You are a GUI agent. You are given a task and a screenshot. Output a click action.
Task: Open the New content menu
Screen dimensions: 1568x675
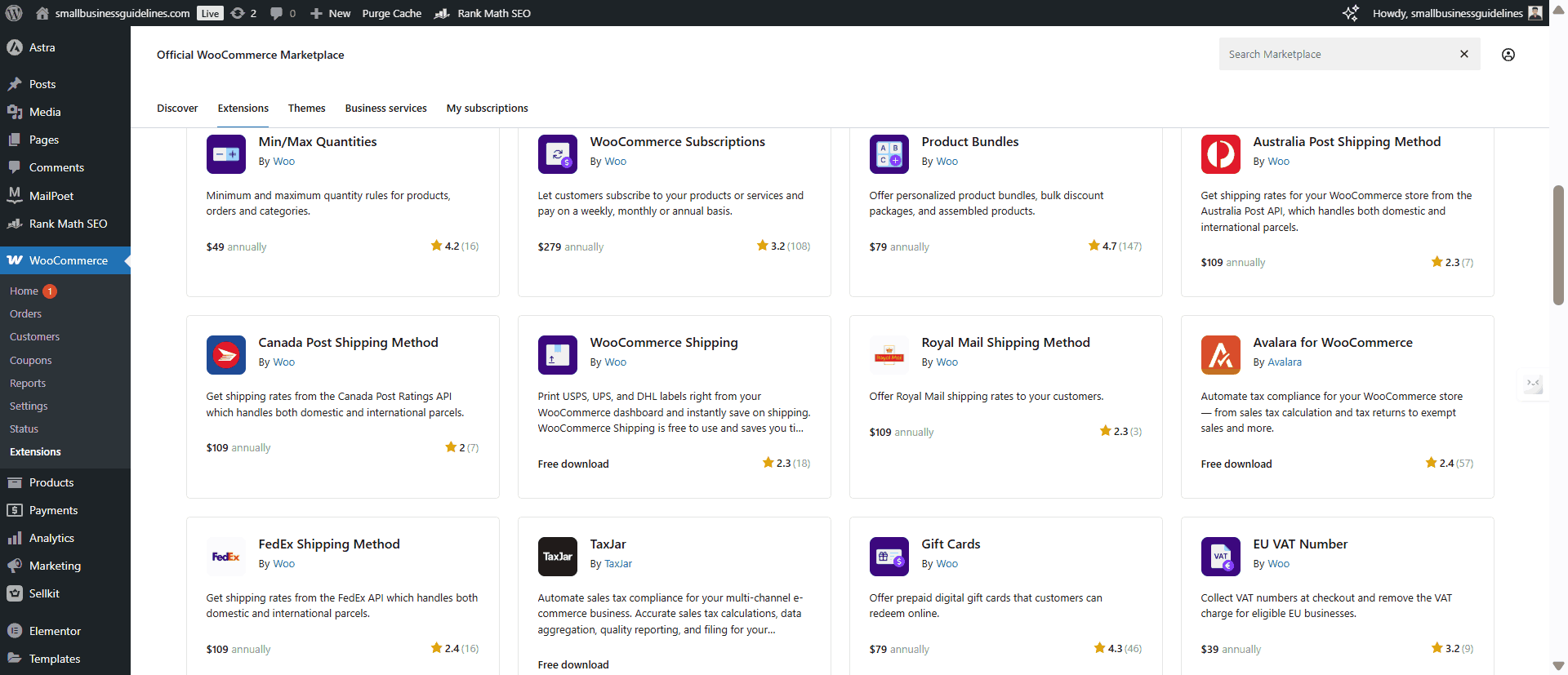[x=330, y=13]
